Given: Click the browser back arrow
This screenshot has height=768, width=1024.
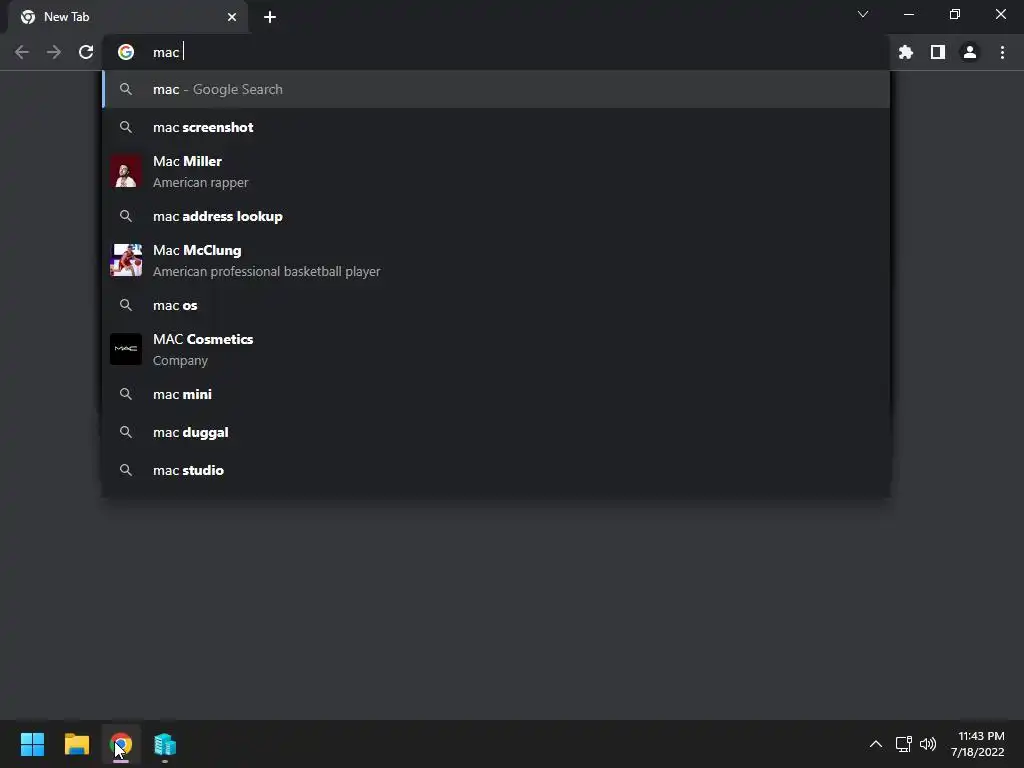Looking at the screenshot, I should point(22,52).
